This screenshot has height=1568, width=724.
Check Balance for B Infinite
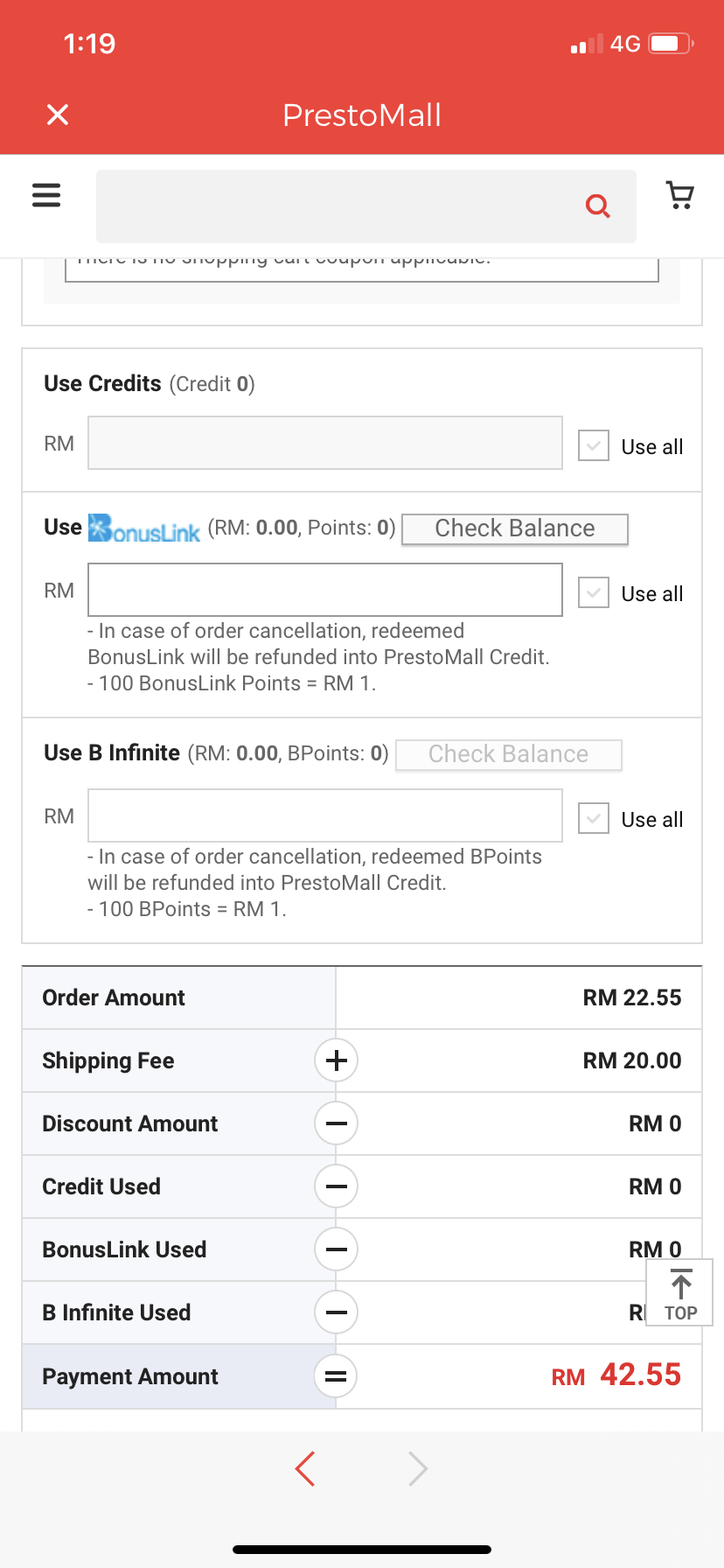pos(508,754)
